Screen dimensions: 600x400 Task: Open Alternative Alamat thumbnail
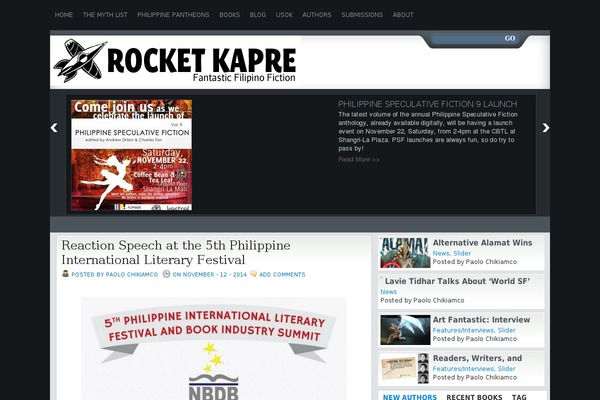click(x=405, y=253)
